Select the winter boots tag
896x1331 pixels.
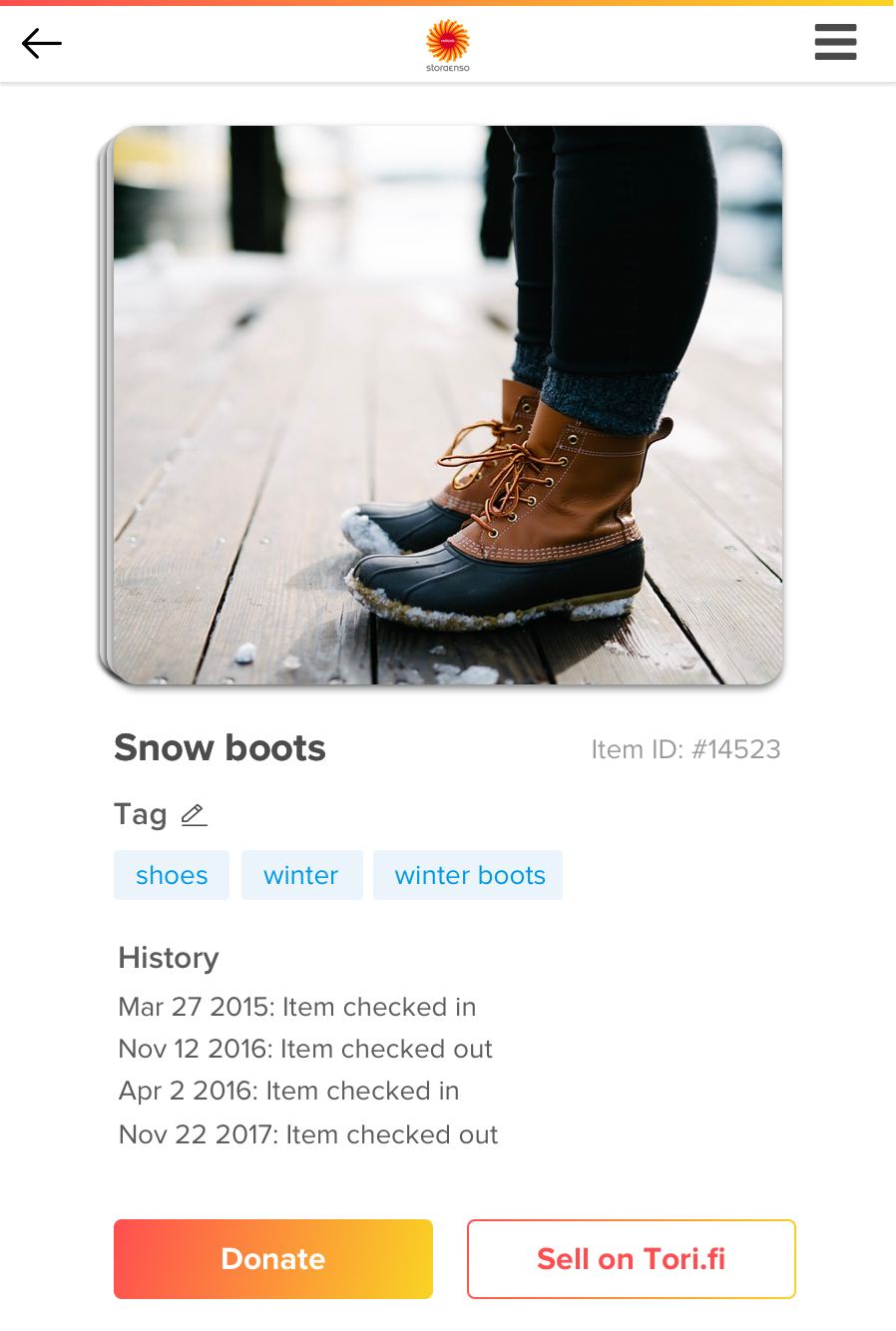(468, 875)
